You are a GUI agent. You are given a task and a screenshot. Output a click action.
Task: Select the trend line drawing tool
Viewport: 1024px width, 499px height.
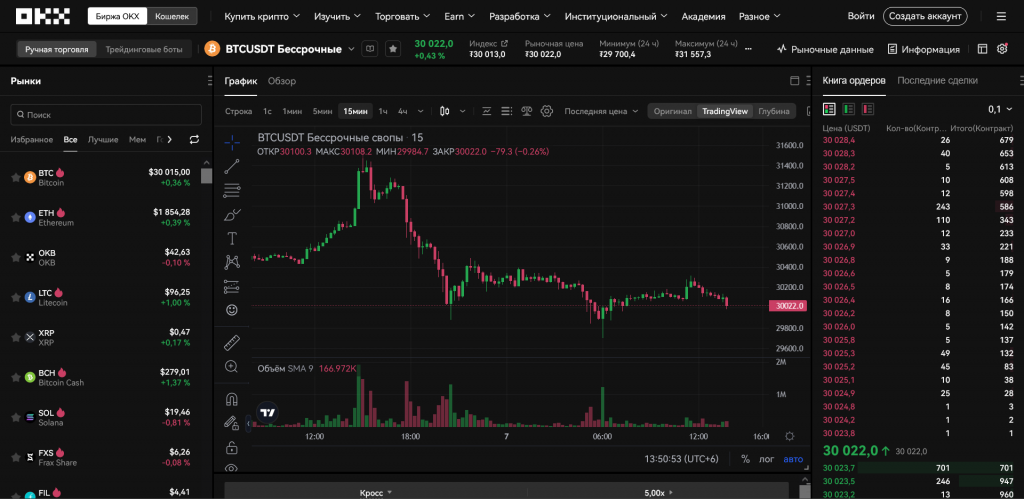coord(232,166)
